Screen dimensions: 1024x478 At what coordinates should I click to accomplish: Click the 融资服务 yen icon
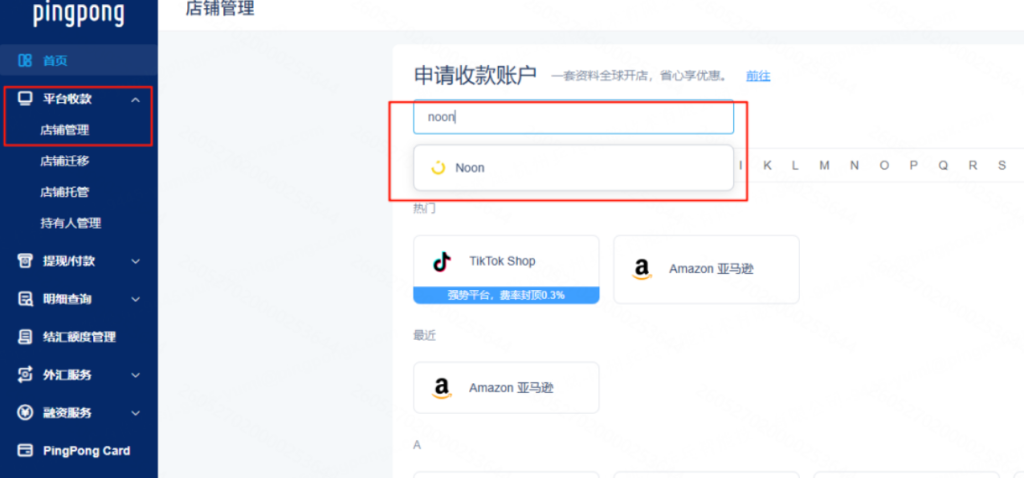(25, 413)
